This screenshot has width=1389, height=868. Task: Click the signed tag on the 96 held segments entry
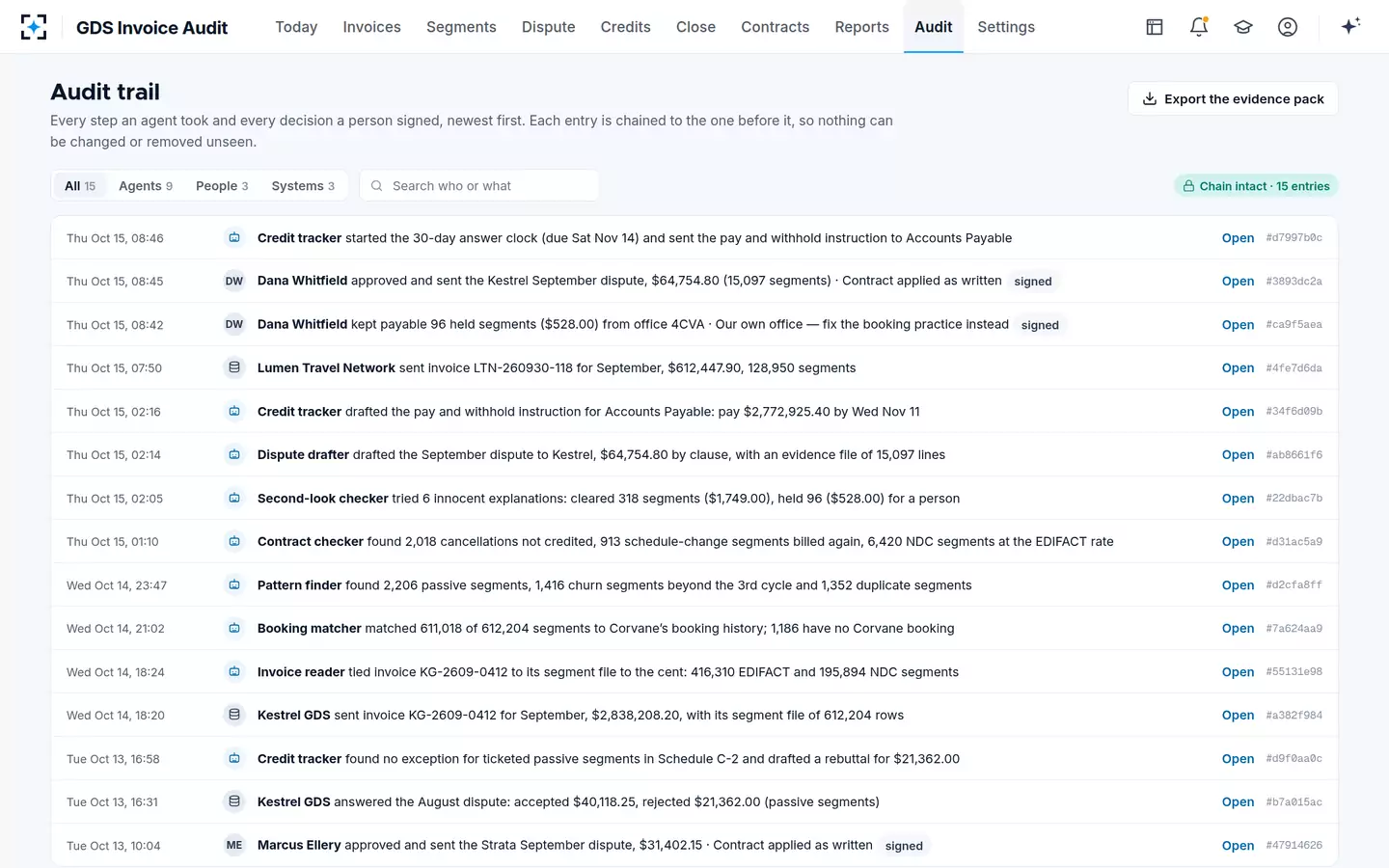(1040, 325)
